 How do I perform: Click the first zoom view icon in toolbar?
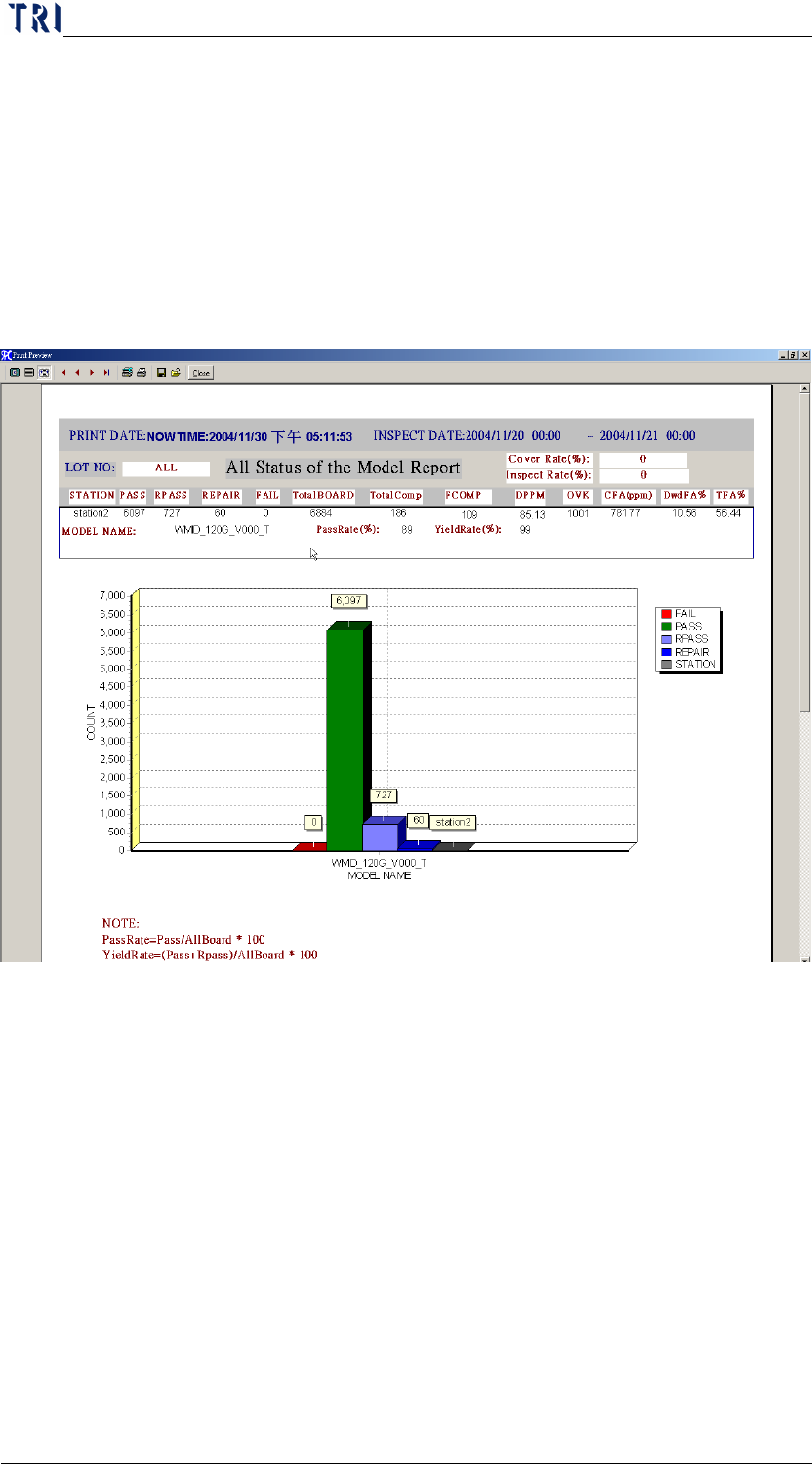coord(15,373)
